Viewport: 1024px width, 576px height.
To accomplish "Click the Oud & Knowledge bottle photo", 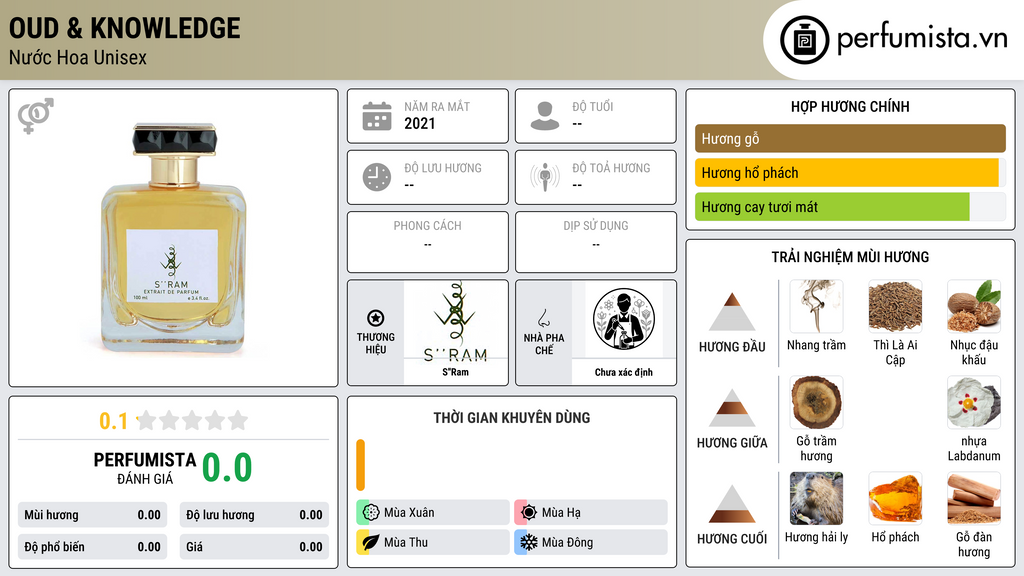I will click(173, 238).
